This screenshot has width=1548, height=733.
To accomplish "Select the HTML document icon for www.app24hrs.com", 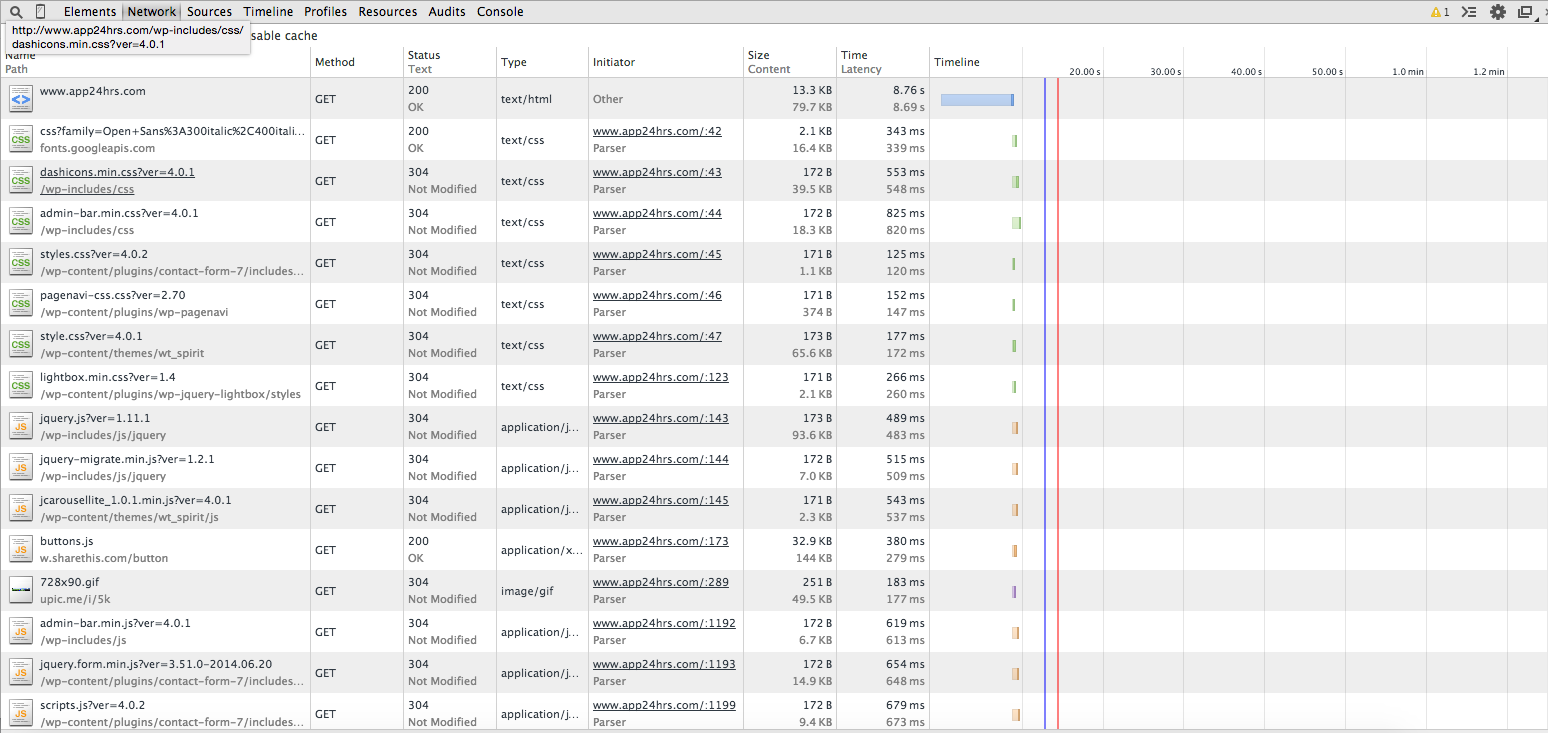I will click(x=21, y=99).
